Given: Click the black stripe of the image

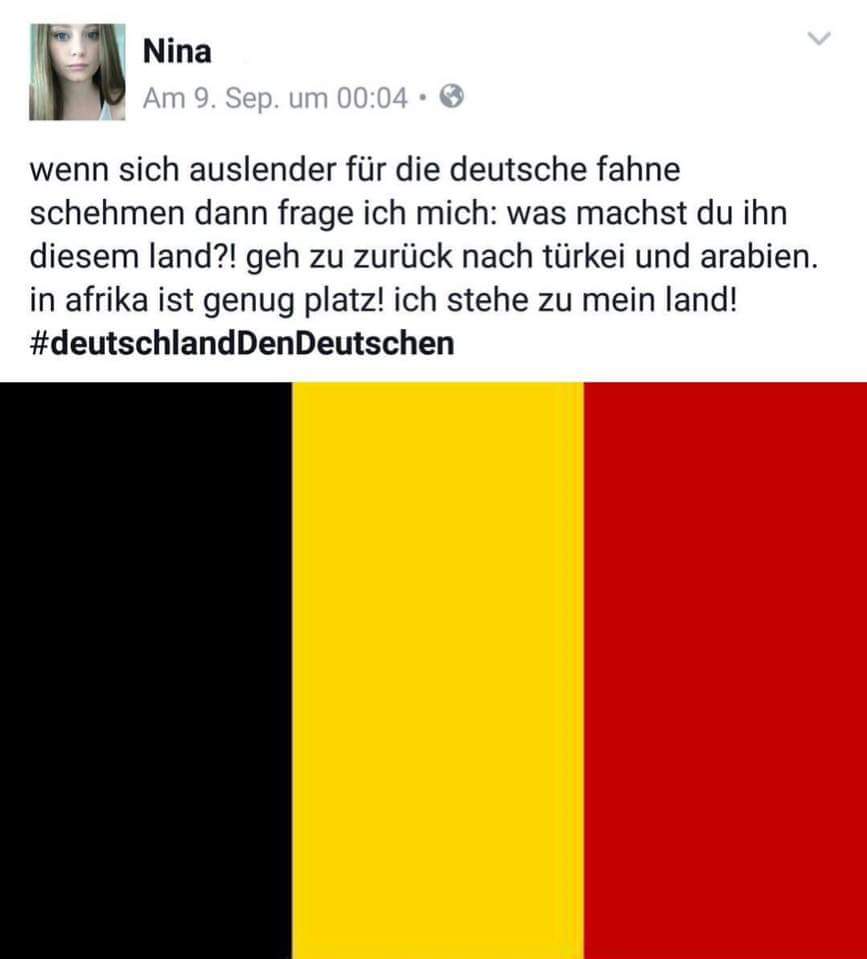Looking at the screenshot, I should click(x=146, y=670).
